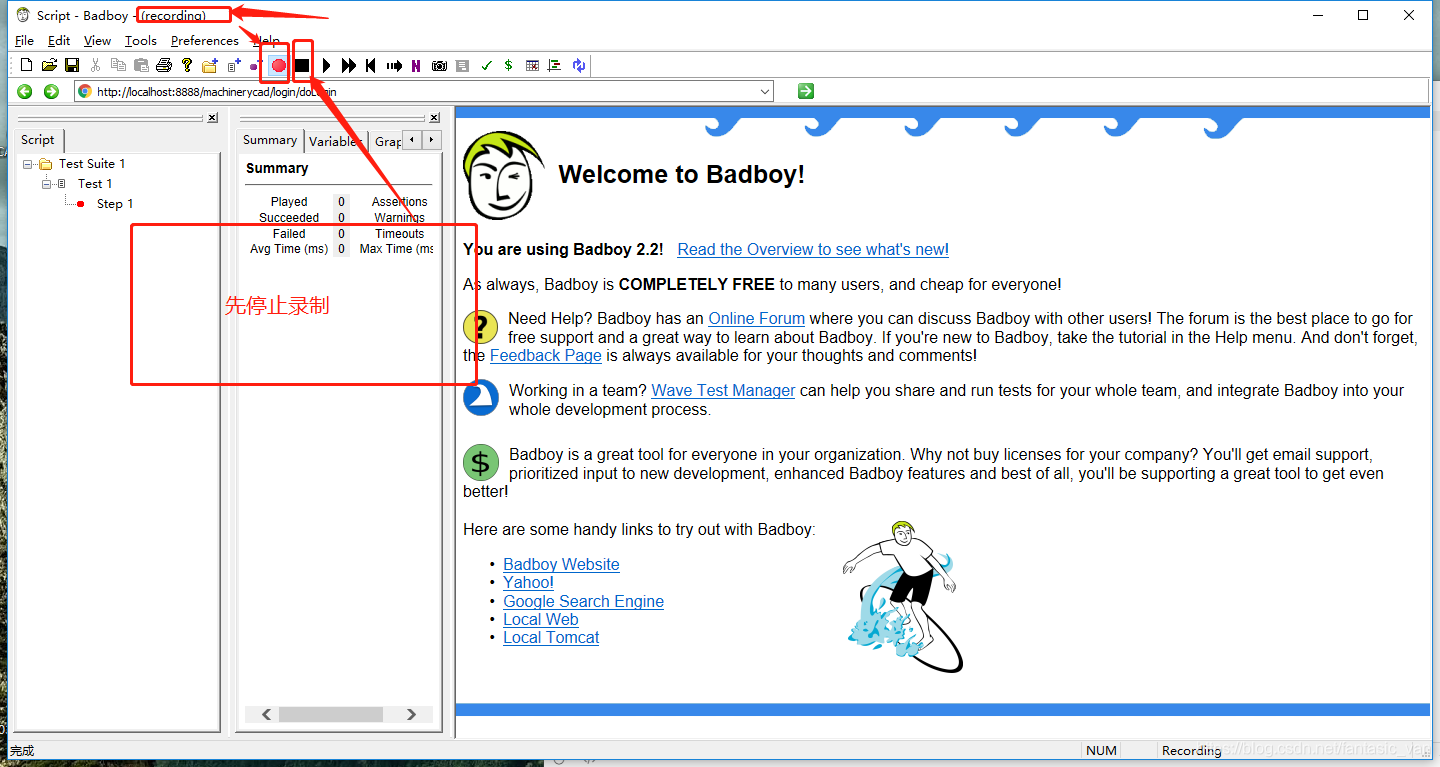Click the graph bars toolbar icon
1440x767 pixels.
(x=555, y=65)
